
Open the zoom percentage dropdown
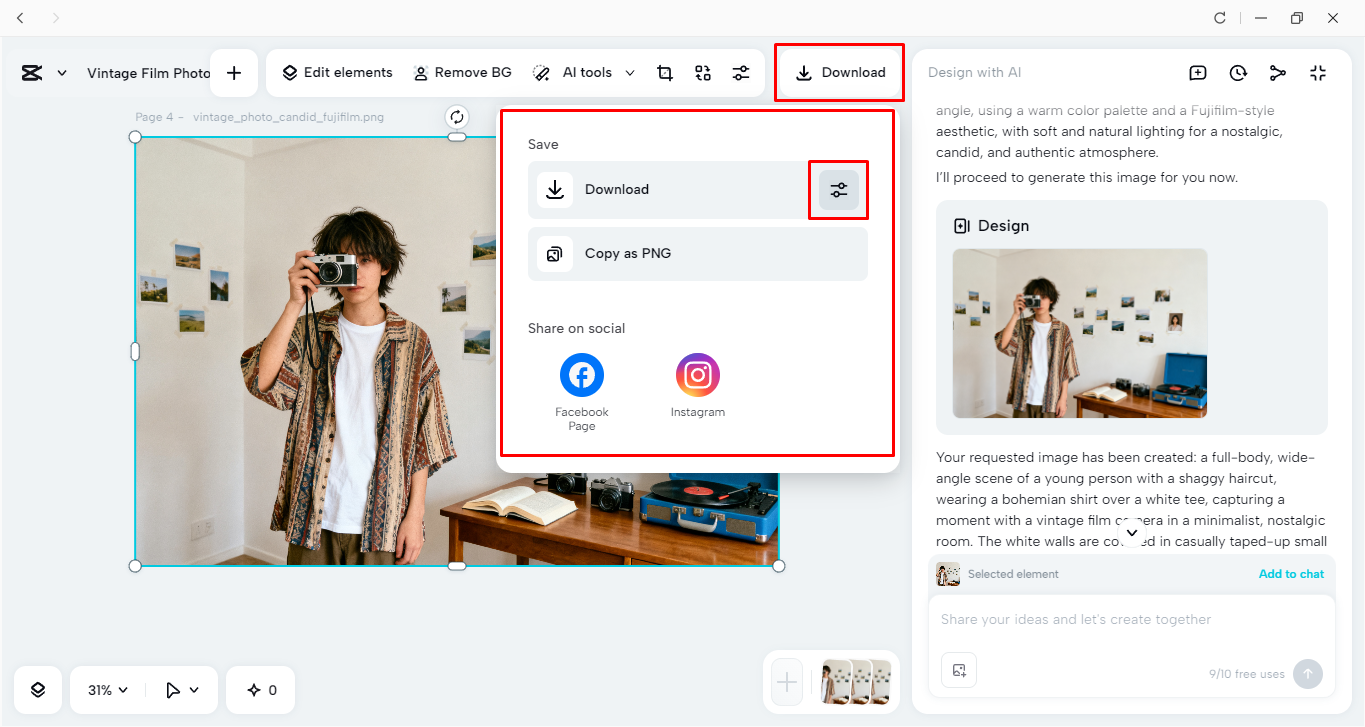104,689
